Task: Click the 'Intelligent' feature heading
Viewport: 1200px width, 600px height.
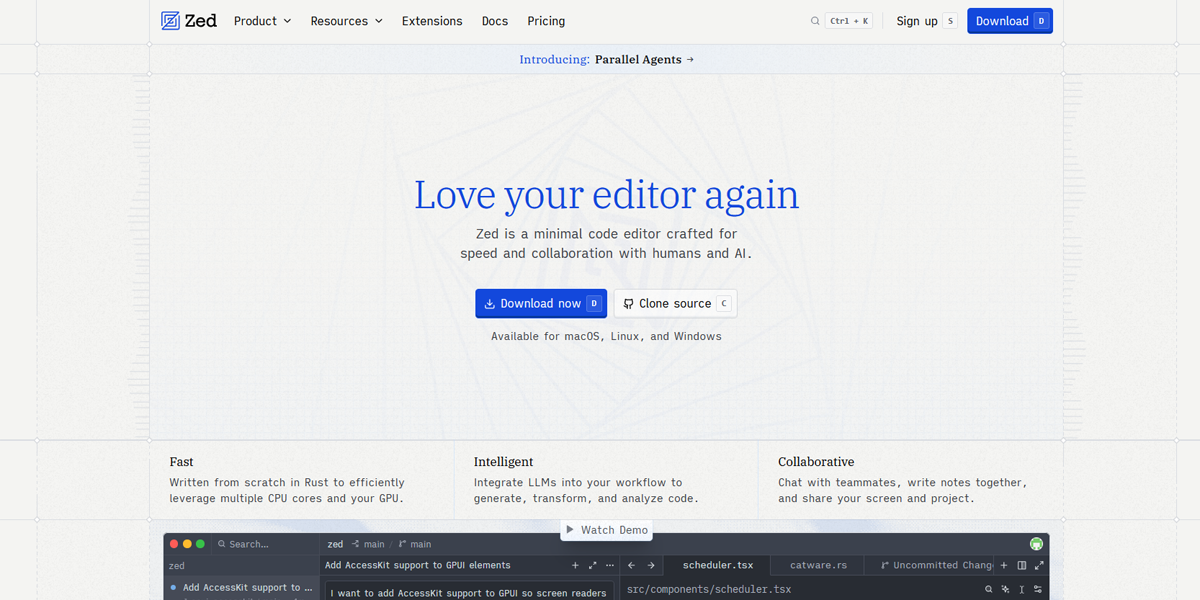Action: click(504, 462)
